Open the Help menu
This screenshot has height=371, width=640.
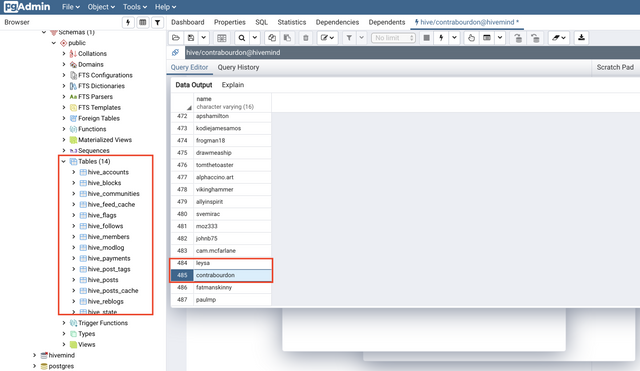[165, 7]
